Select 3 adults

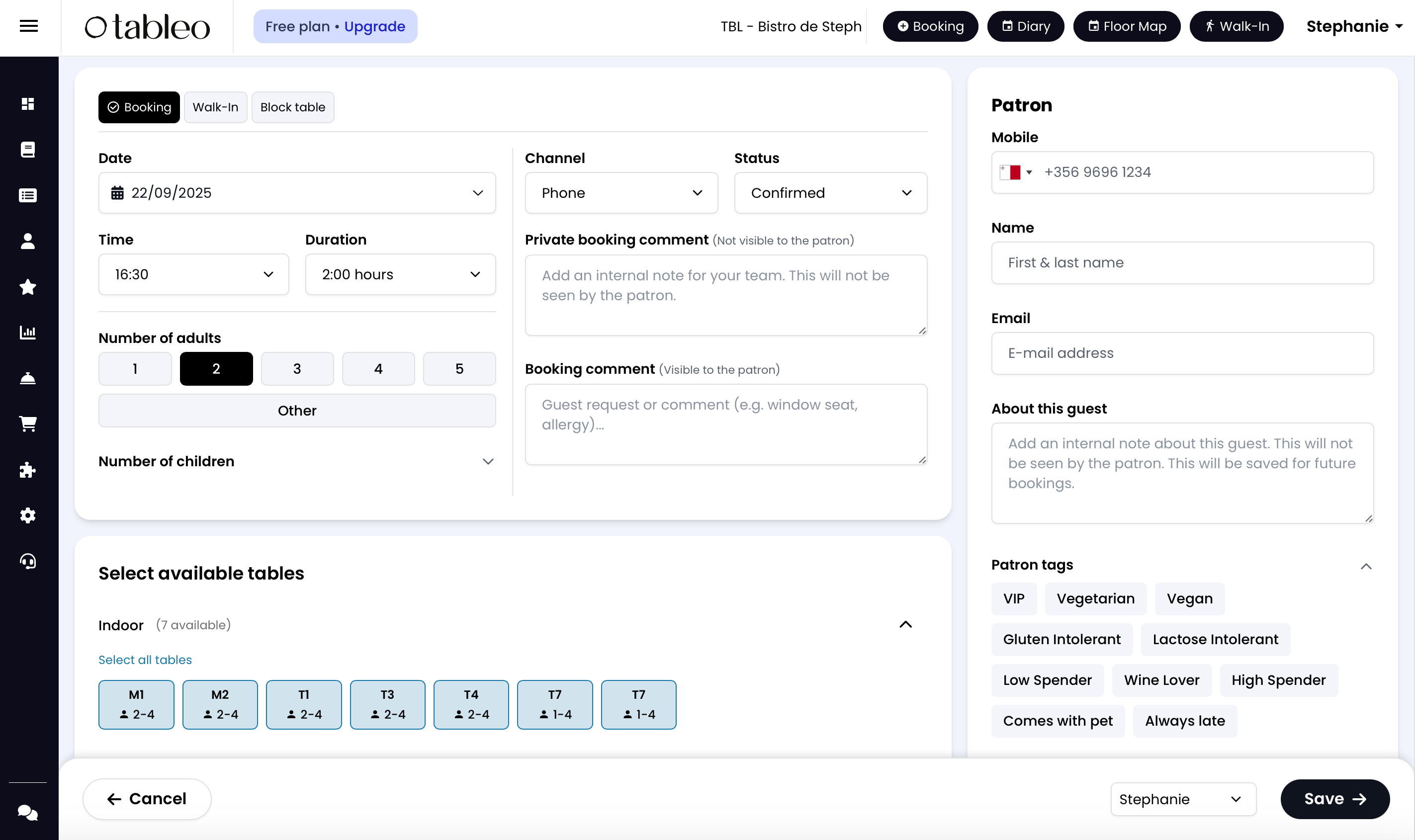click(297, 368)
